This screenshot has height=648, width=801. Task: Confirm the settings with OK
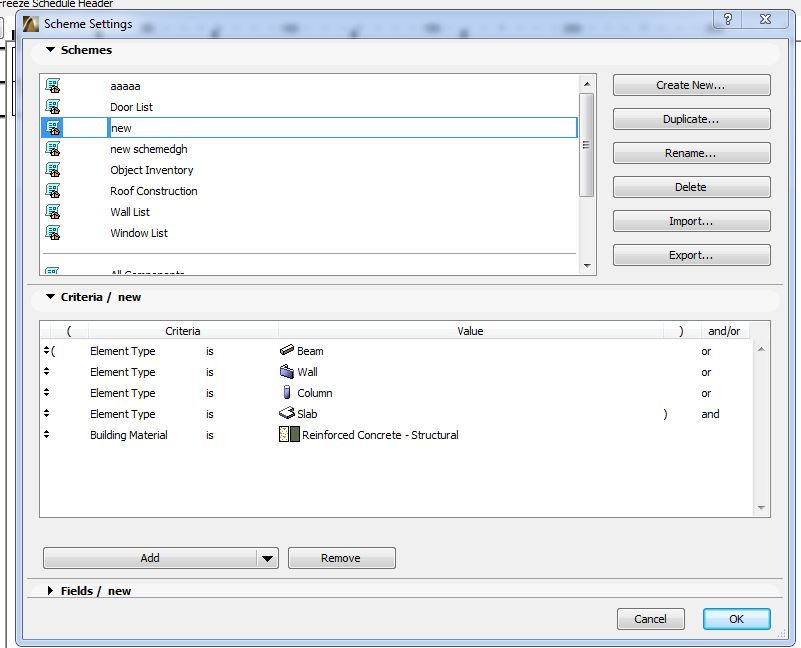pyautogui.click(x=736, y=619)
